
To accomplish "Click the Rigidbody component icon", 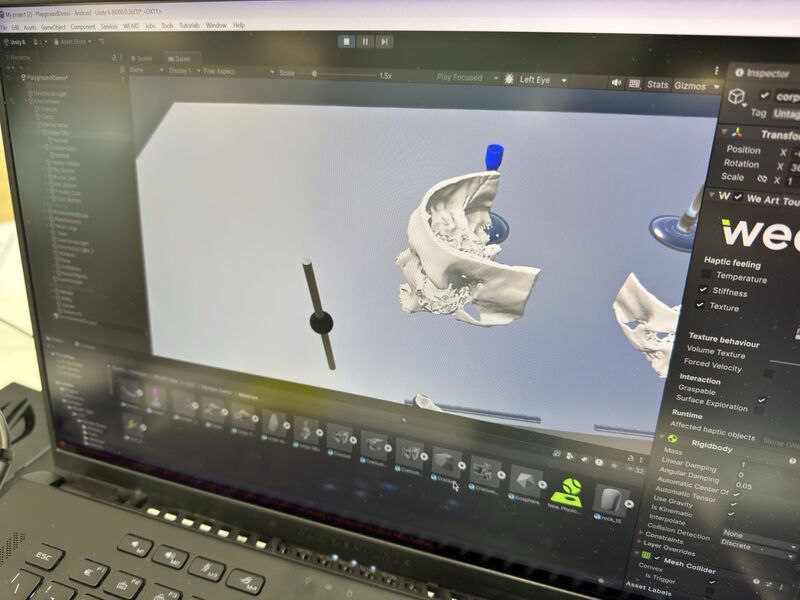I will tap(672, 439).
